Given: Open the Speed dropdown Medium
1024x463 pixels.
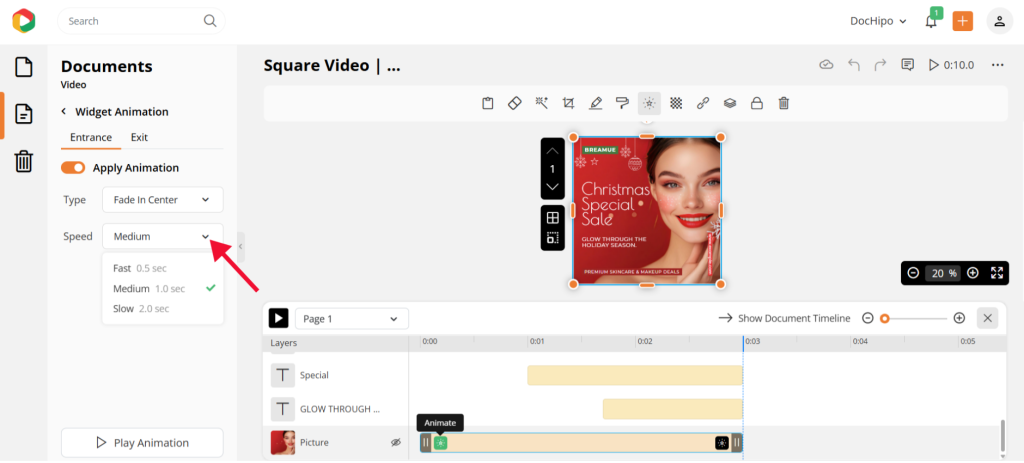Looking at the screenshot, I should (163, 236).
